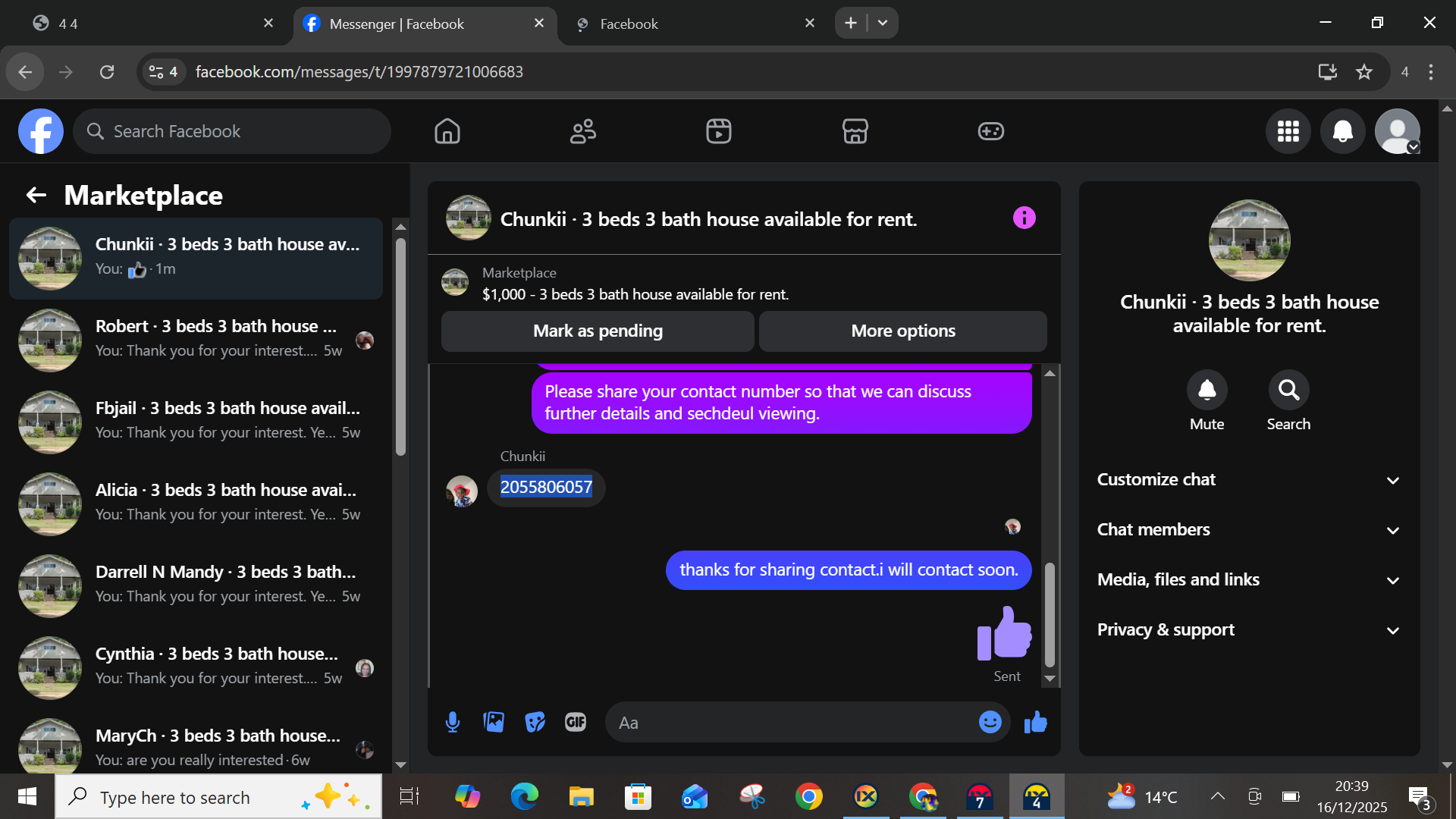This screenshot has height=819, width=1456.
Task: Expand Privacy & support section
Action: click(x=1249, y=630)
